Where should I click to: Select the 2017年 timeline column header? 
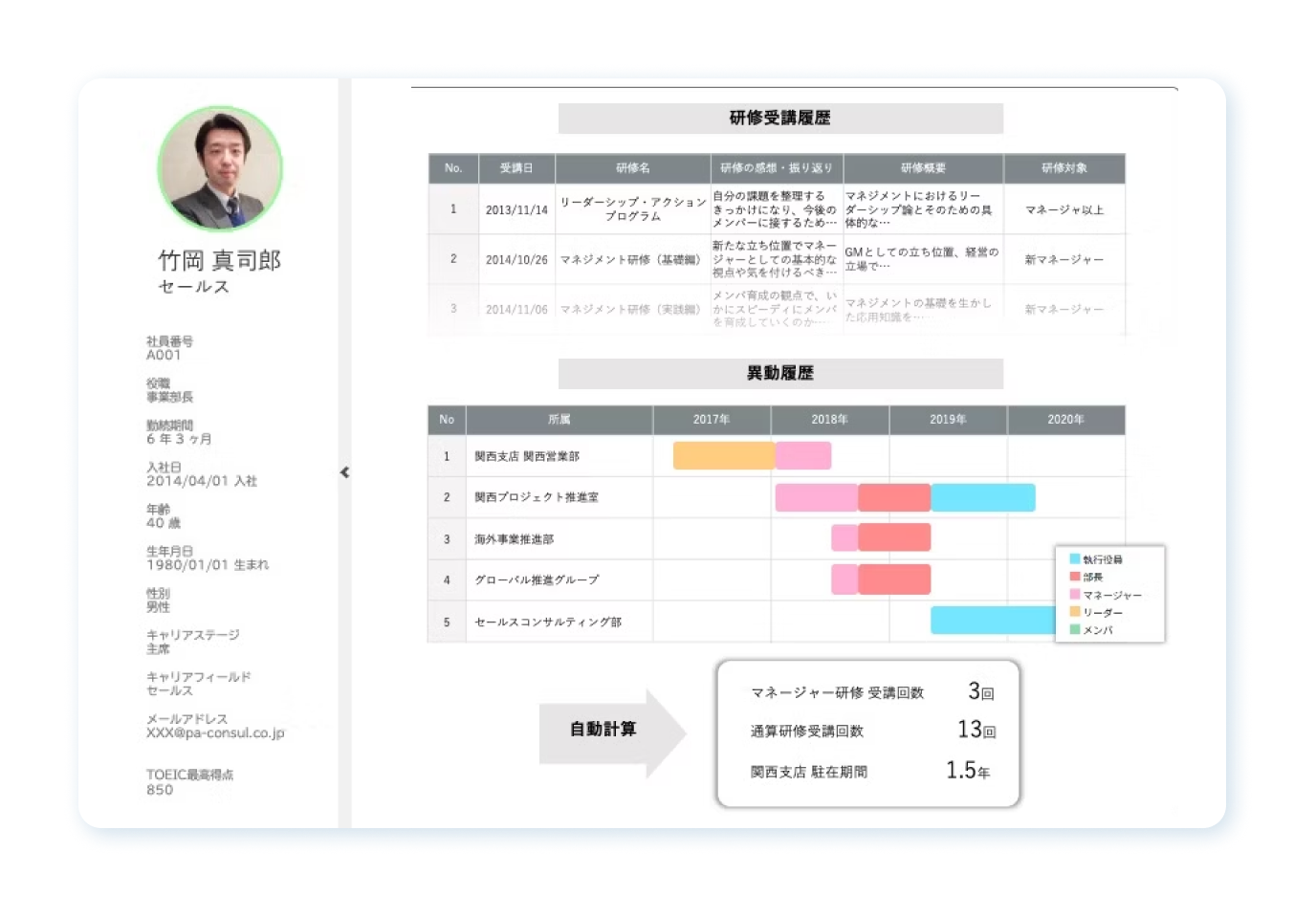[x=712, y=420]
